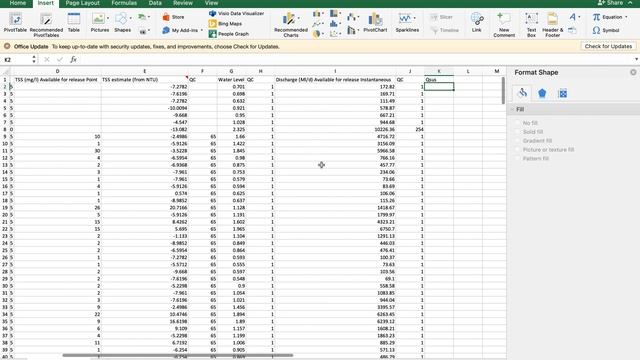Screen dimensions: 640x360
Task: Open the Review tab
Action: (x=182, y=3)
